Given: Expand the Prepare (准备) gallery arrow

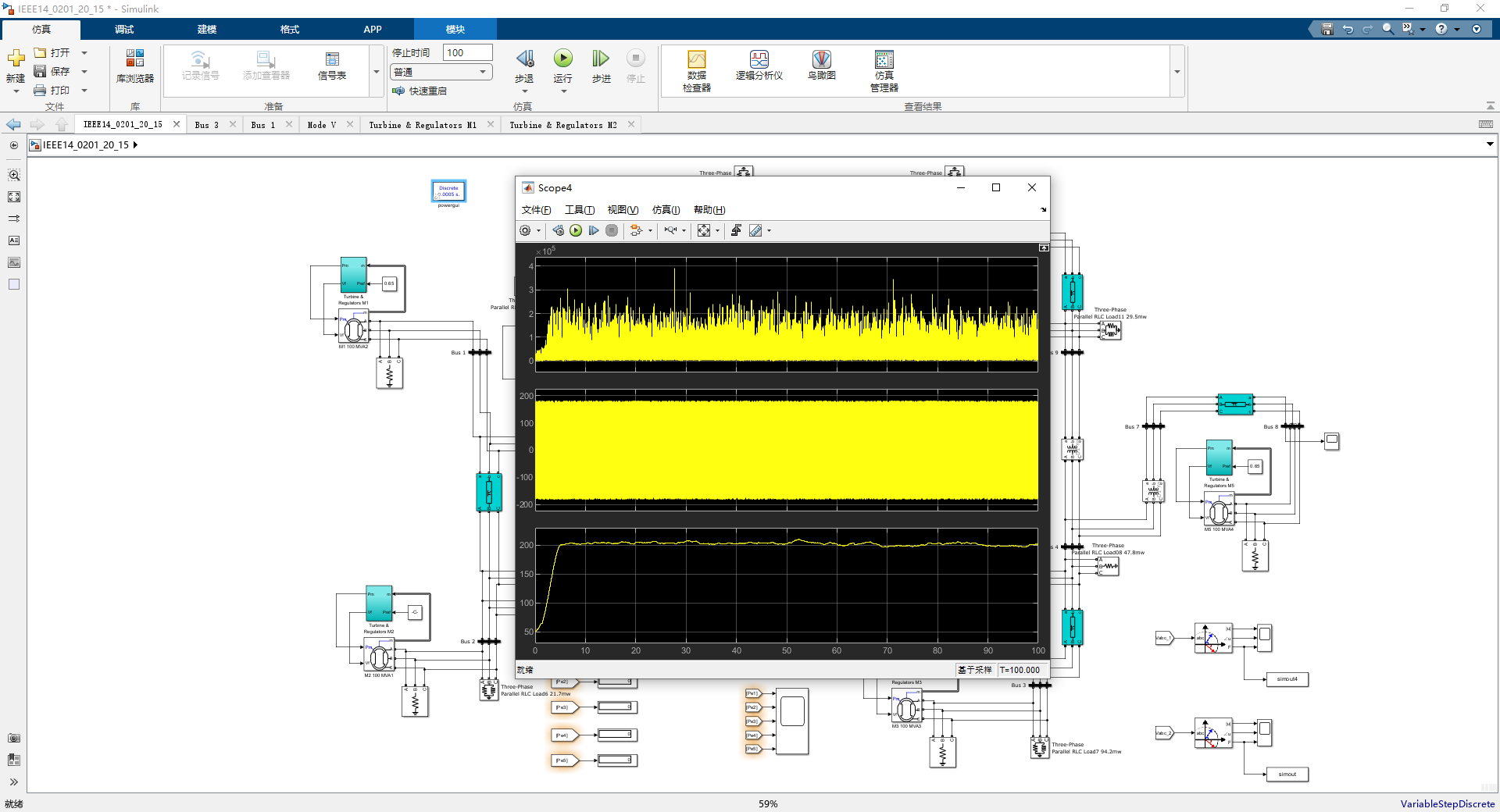Looking at the screenshot, I should [x=377, y=72].
